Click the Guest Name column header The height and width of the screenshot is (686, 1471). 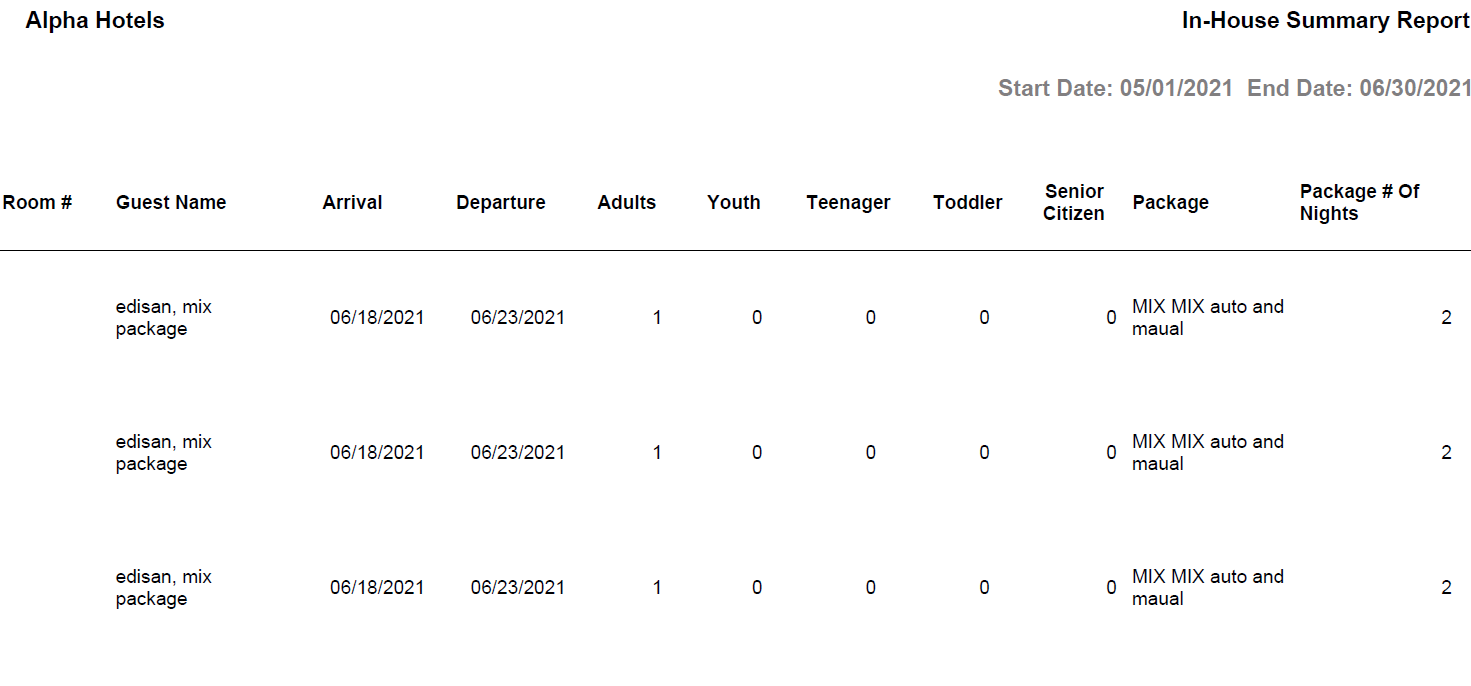tap(171, 203)
